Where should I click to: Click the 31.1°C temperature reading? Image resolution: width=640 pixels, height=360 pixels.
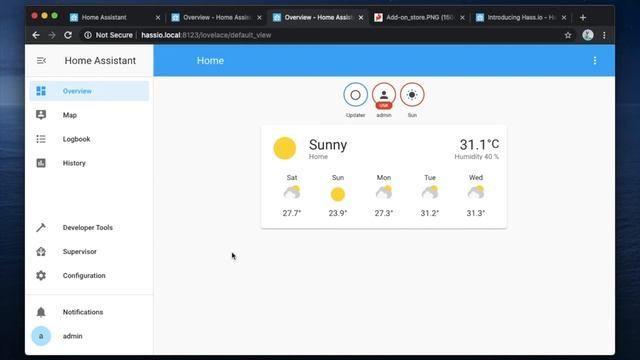479,144
